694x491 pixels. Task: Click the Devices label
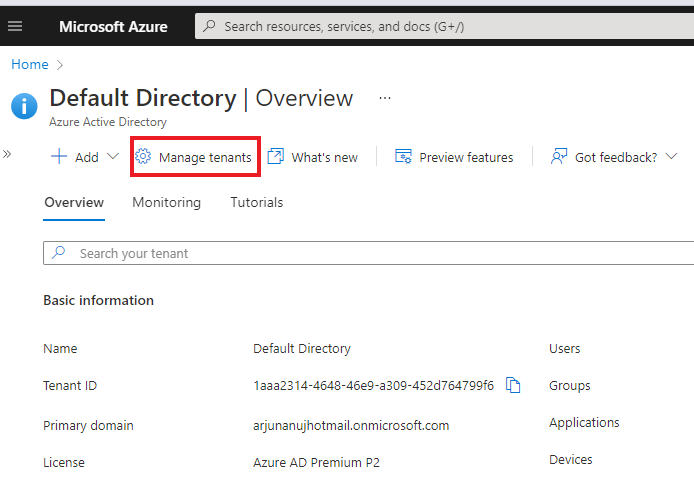pos(571,460)
